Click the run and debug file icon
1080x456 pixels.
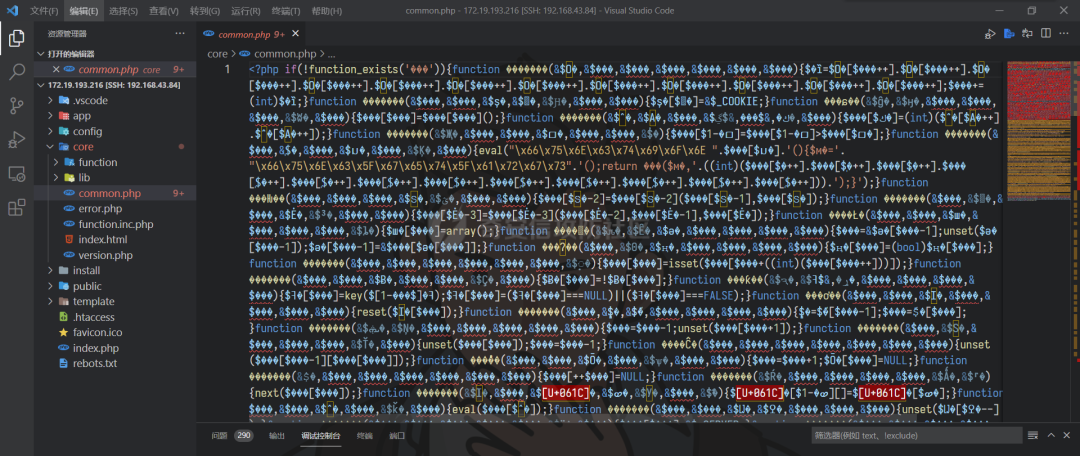990,34
